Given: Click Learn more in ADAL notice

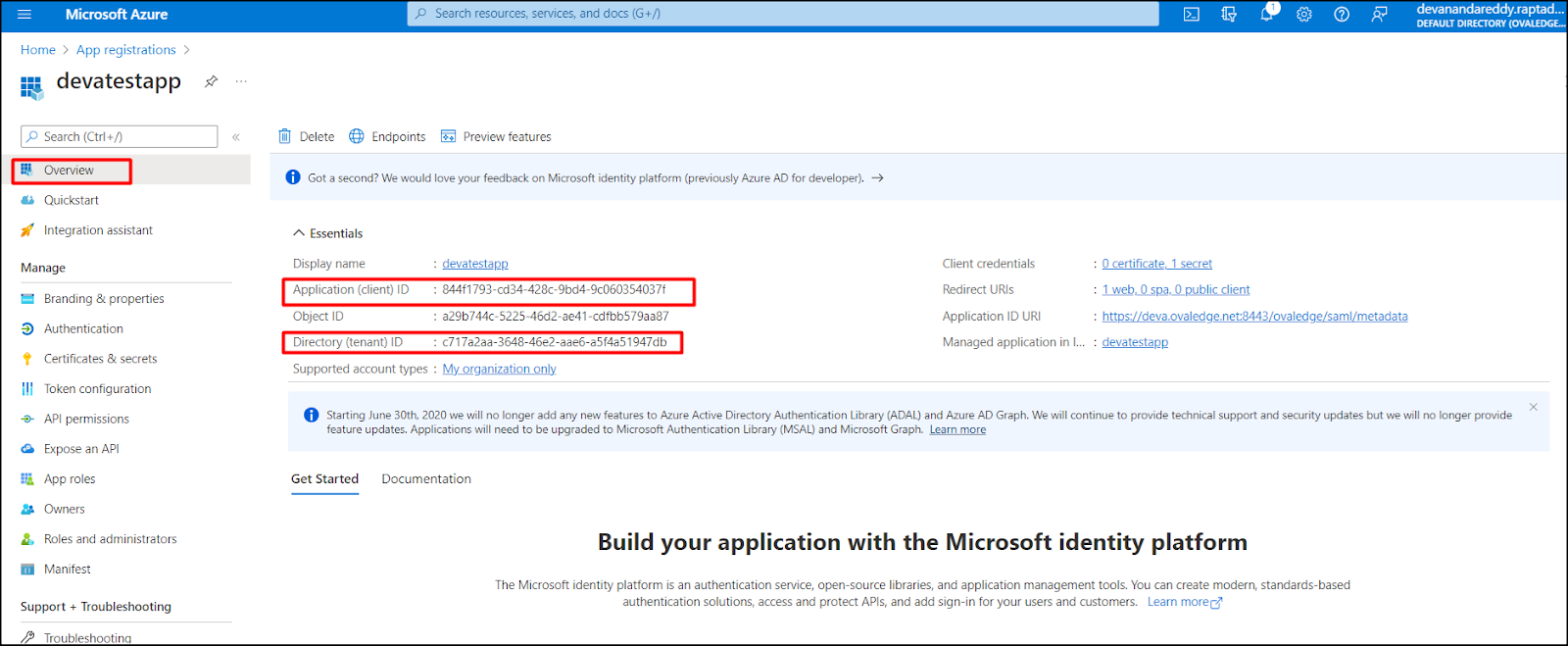Looking at the screenshot, I should (957, 430).
